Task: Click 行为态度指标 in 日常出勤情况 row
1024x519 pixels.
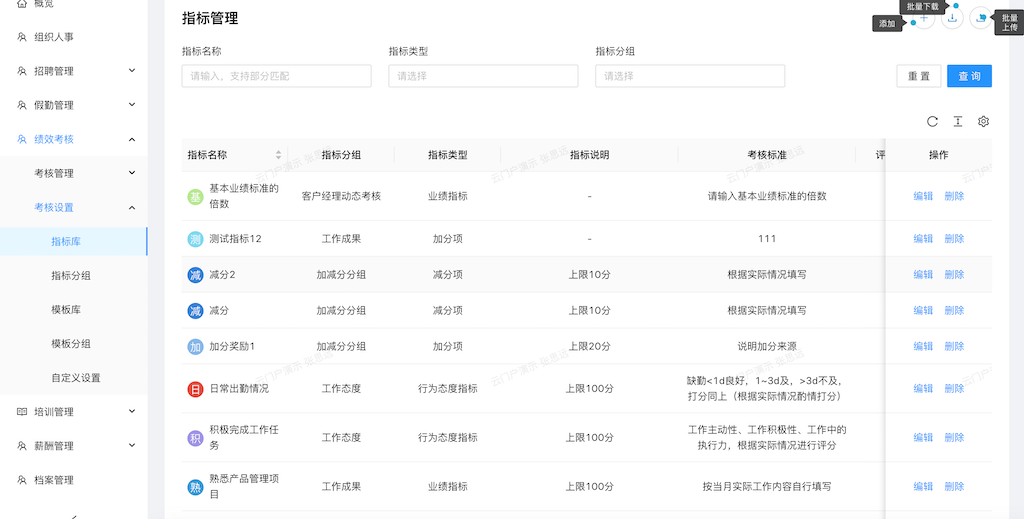Action: click(447, 389)
